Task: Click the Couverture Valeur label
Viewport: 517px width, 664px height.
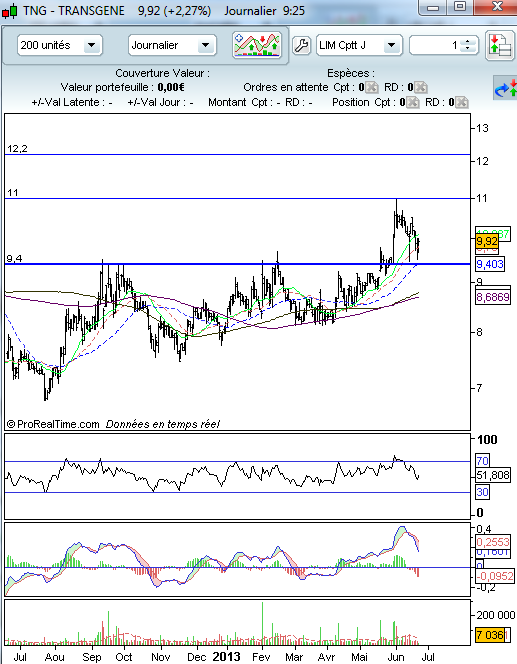Action: [x=163, y=73]
